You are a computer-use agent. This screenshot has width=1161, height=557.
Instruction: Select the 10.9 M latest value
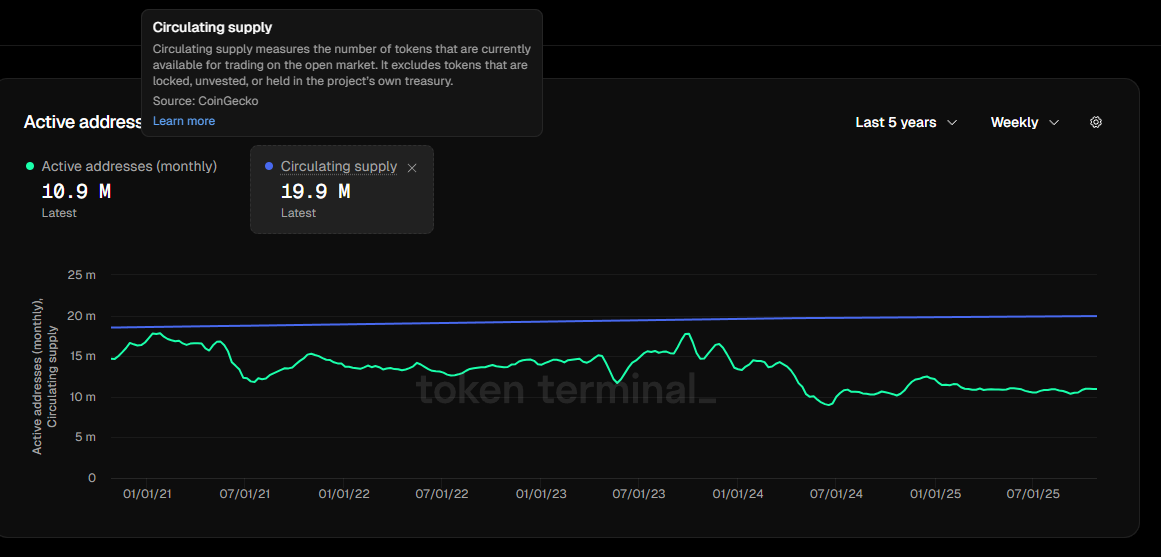(76, 191)
